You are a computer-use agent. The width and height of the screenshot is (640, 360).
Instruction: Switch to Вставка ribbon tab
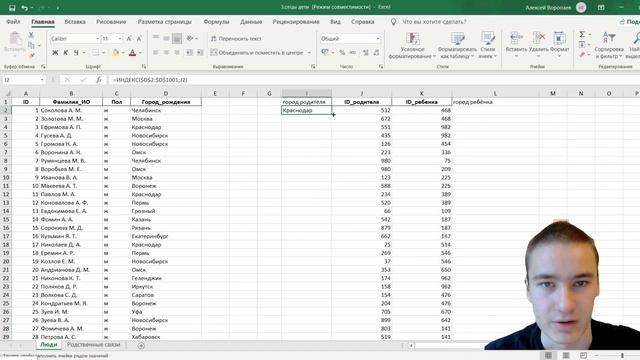click(x=75, y=22)
